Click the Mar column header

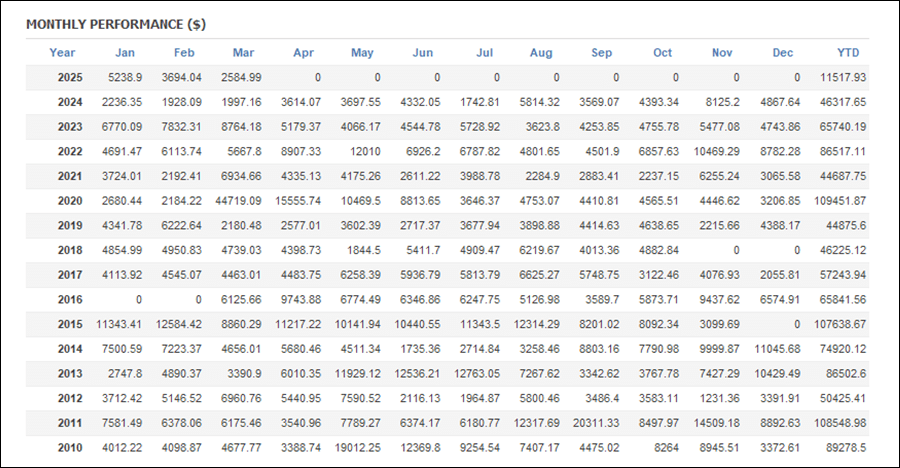[x=243, y=53]
